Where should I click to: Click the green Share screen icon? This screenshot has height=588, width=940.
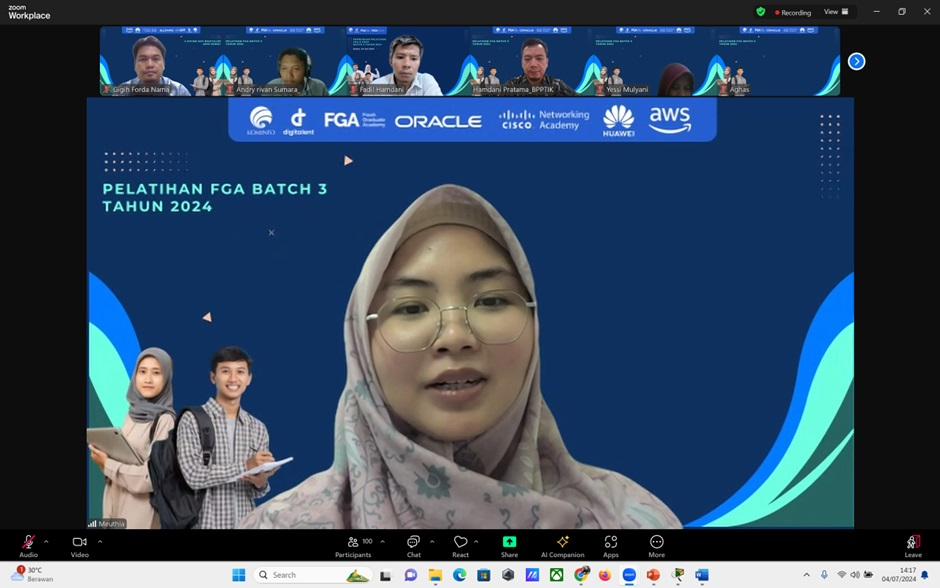point(509,542)
